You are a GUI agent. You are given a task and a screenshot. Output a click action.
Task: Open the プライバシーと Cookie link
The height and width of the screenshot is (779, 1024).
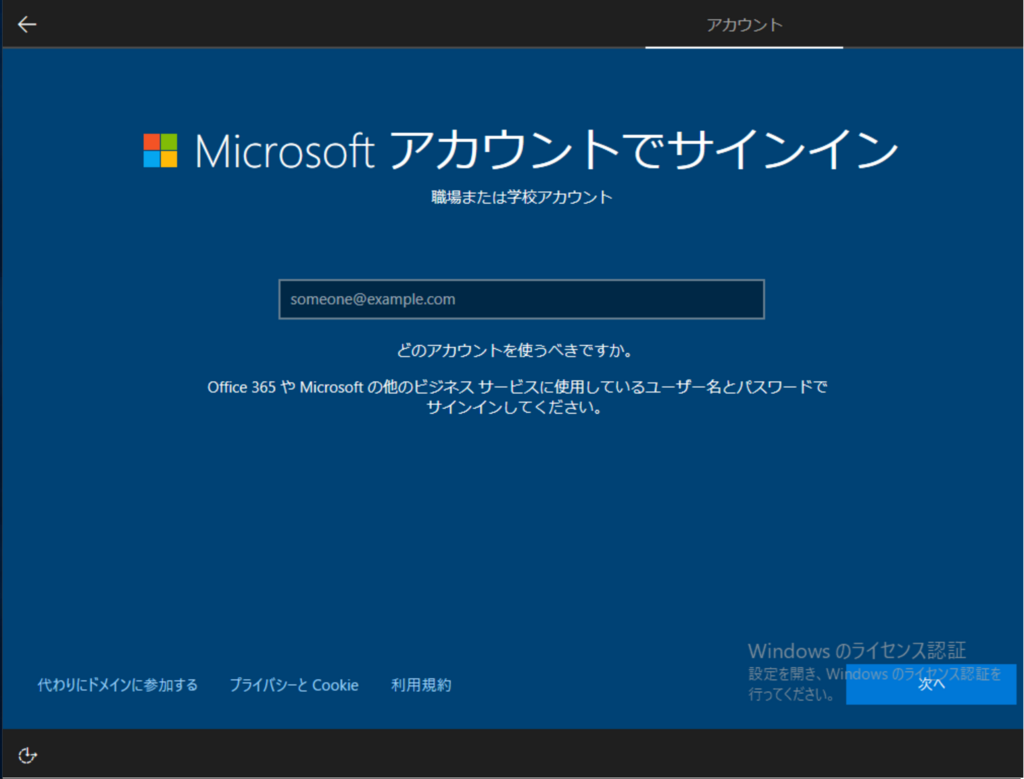point(294,685)
